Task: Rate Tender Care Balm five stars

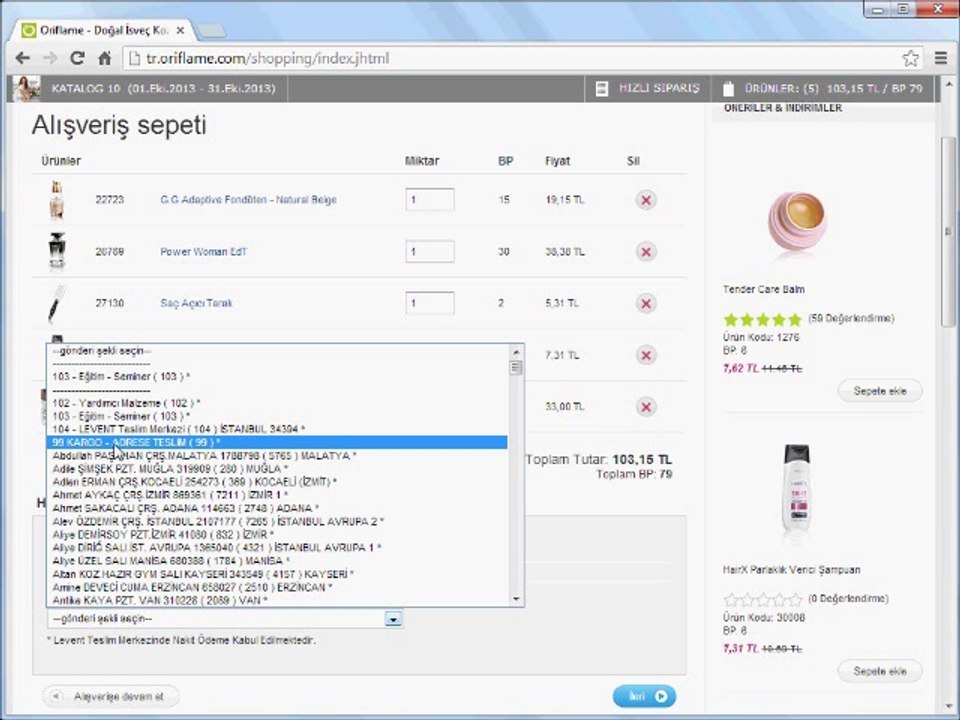Action: 795,320
